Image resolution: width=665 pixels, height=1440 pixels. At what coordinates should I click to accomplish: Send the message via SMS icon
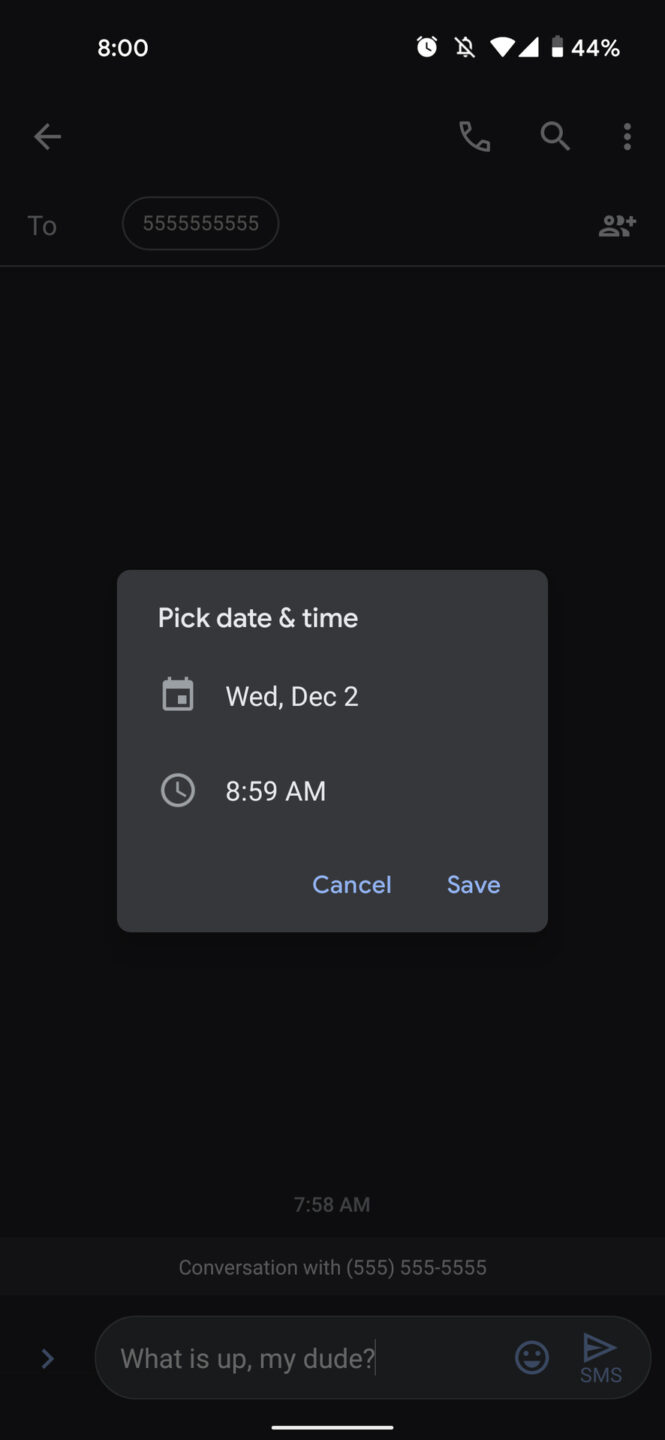[599, 1357]
